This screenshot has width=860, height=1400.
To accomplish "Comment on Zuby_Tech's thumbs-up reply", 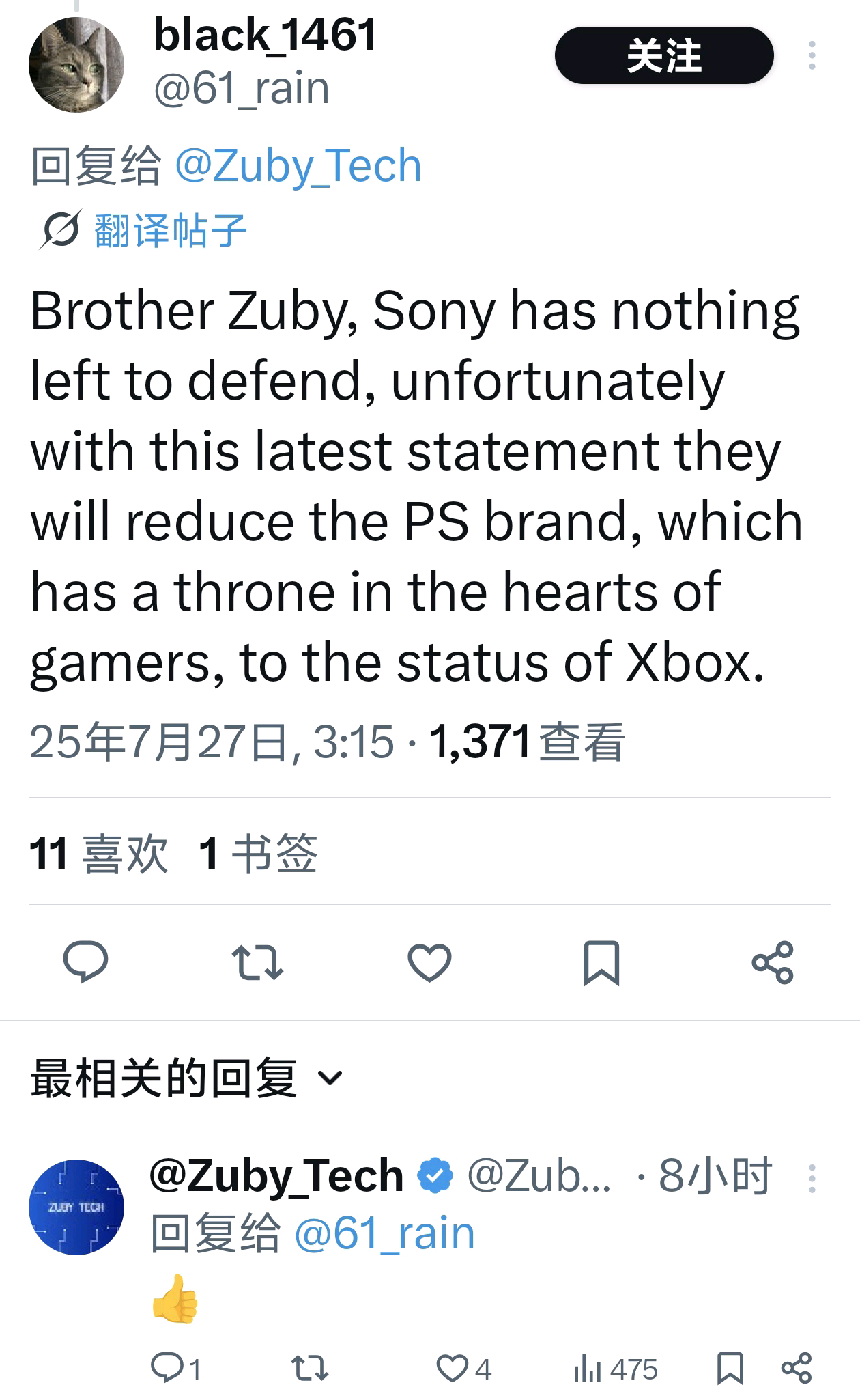I will pyautogui.click(x=166, y=1369).
